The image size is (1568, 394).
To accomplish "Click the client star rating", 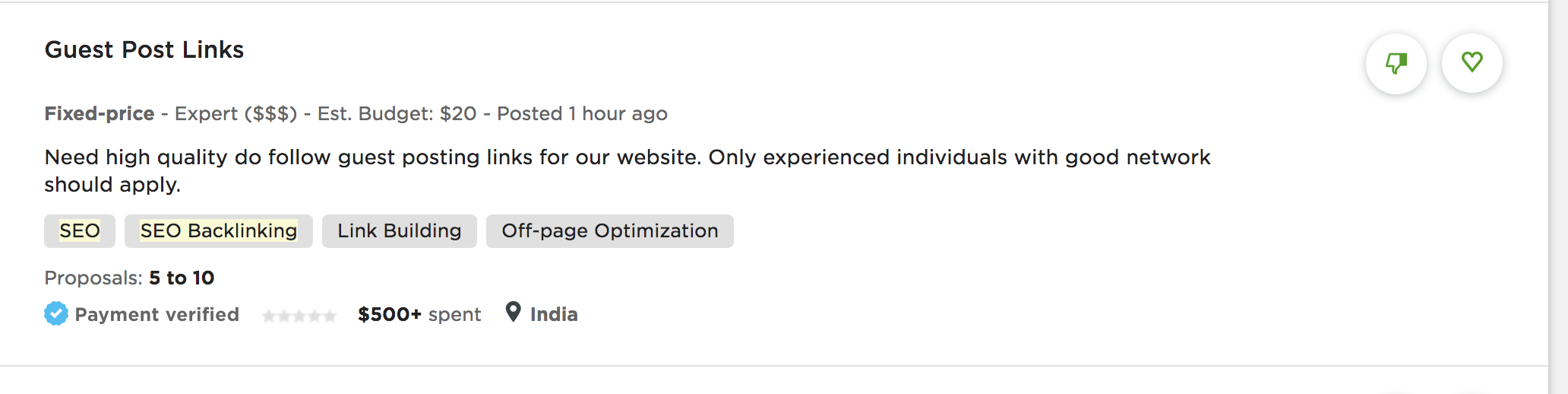I will [x=299, y=316].
